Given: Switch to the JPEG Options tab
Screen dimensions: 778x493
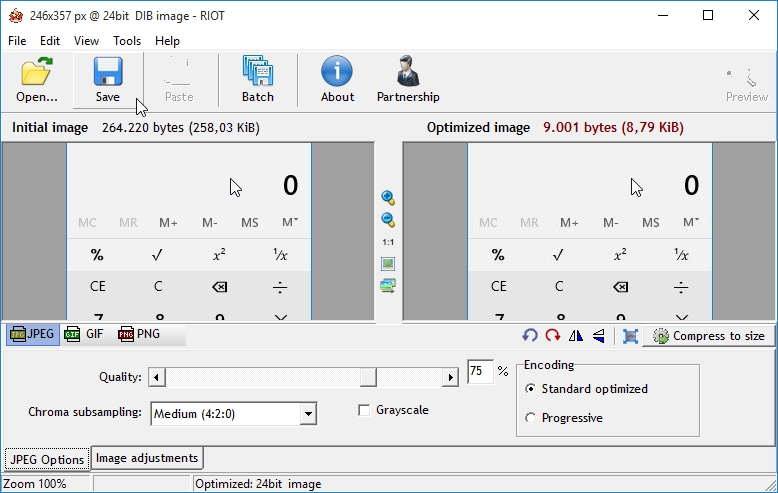Looking at the screenshot, I should click(x=47, y=459).
